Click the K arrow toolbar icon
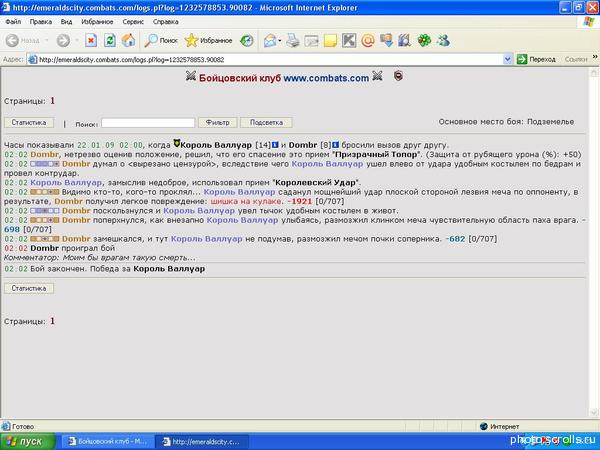 [x=349, y=40]
